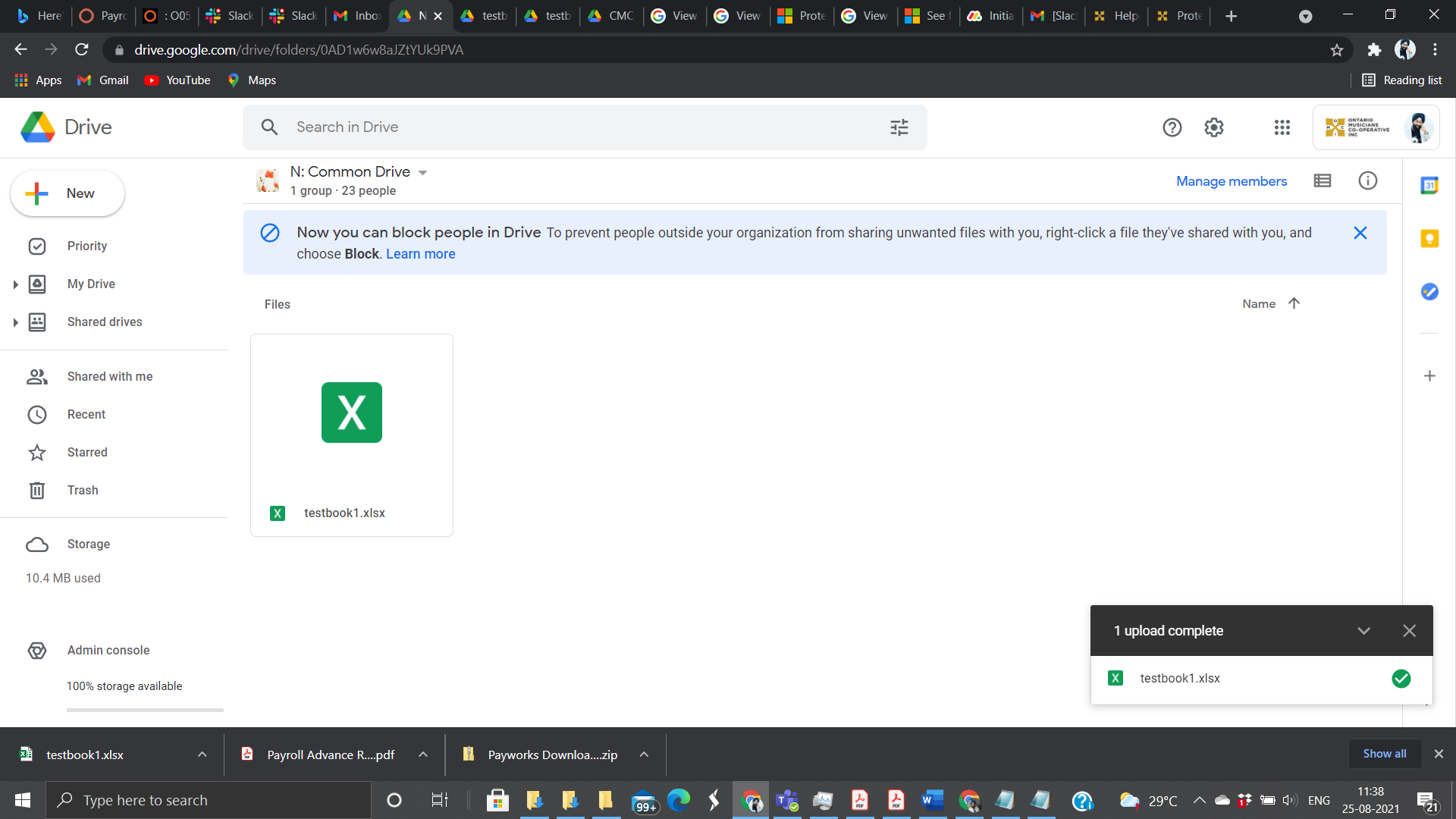Open account profile avatar in Drive
Screen dimensions: 1456x819
[x=1419, y=127]
